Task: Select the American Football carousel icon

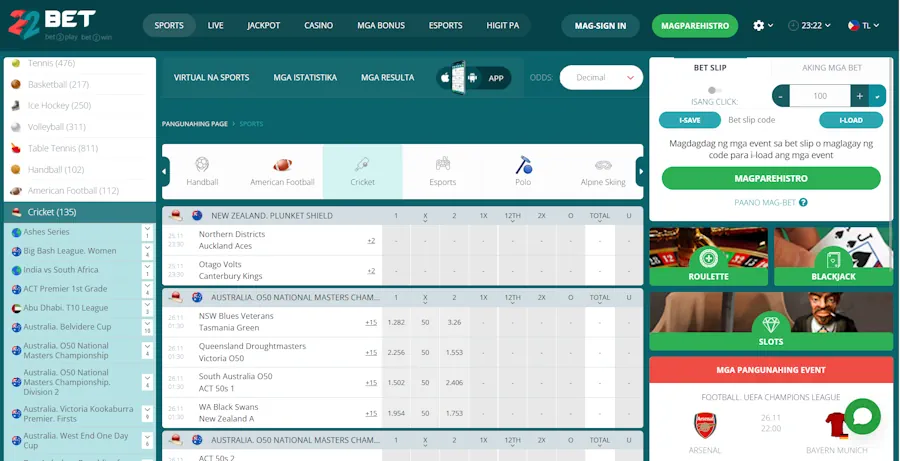Action: tap(282, 172)
